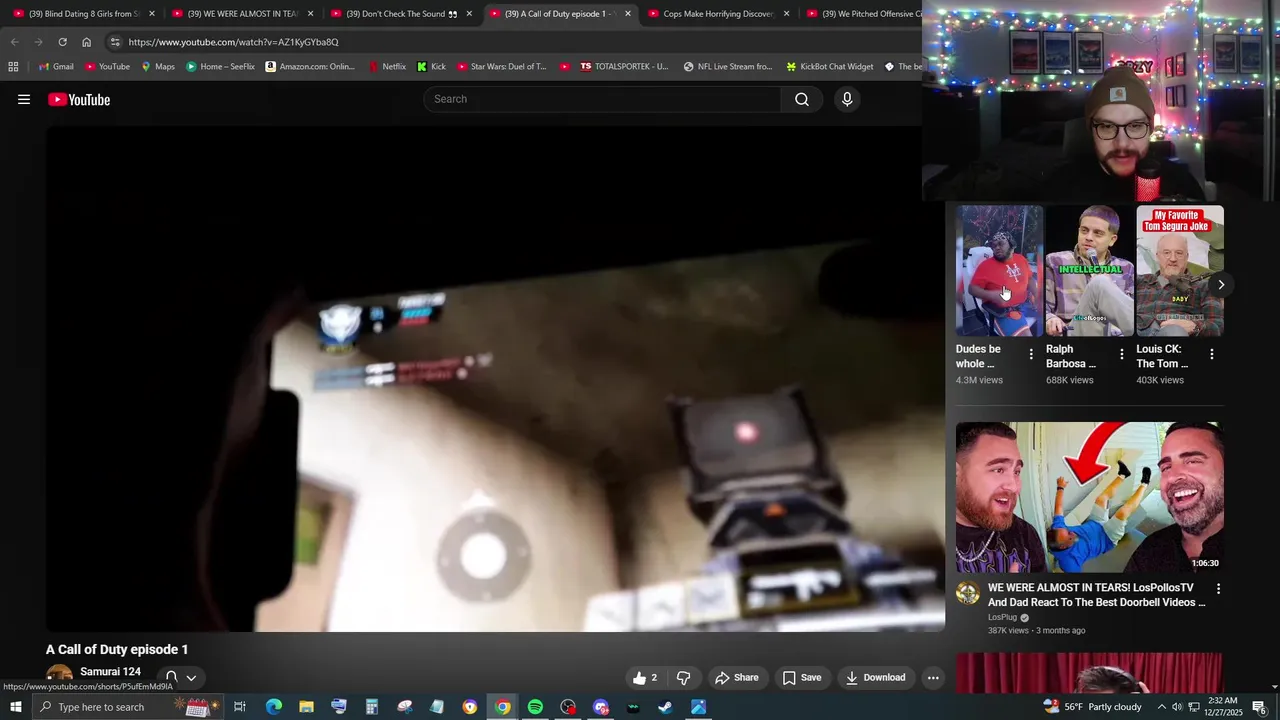
Task: Switch to Chrome on taskbar
Action: 502,707
